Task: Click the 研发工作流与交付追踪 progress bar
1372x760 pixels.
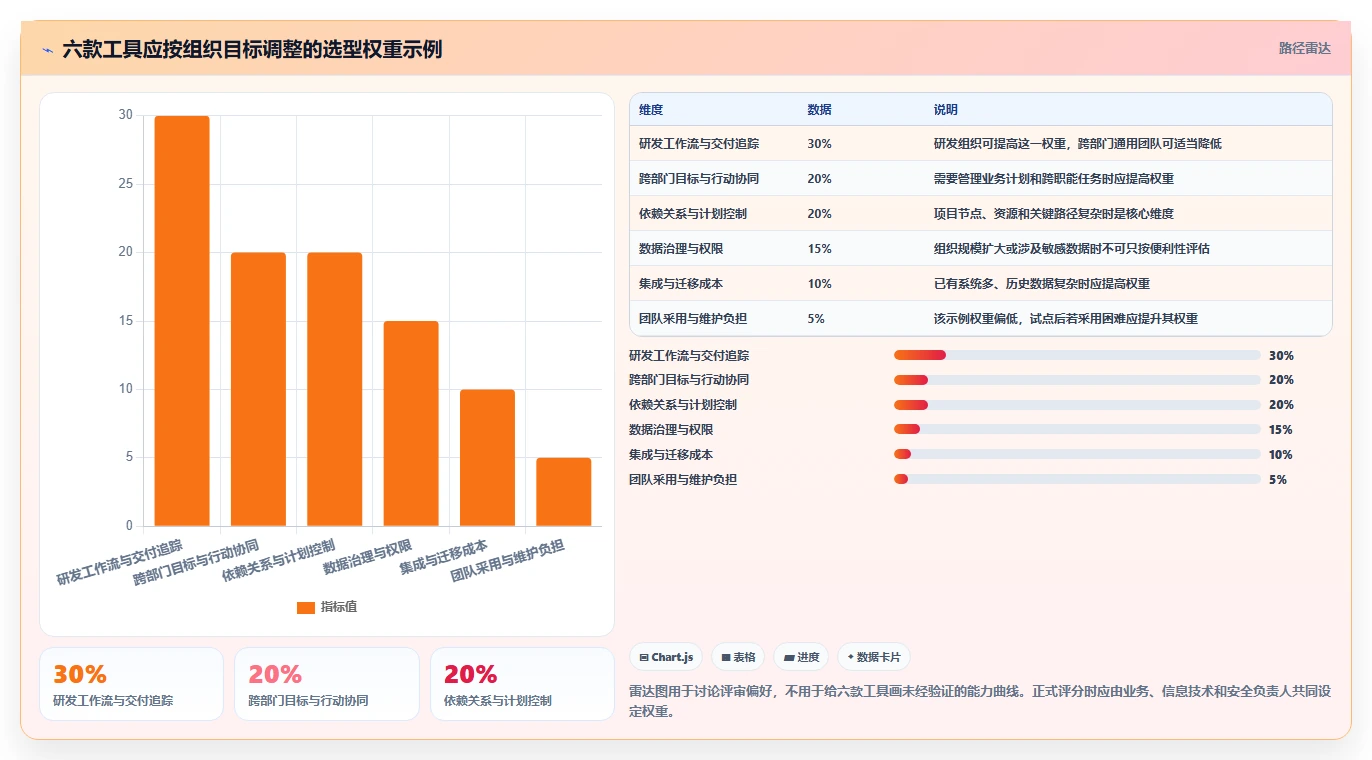Action: pos(1077,355)
